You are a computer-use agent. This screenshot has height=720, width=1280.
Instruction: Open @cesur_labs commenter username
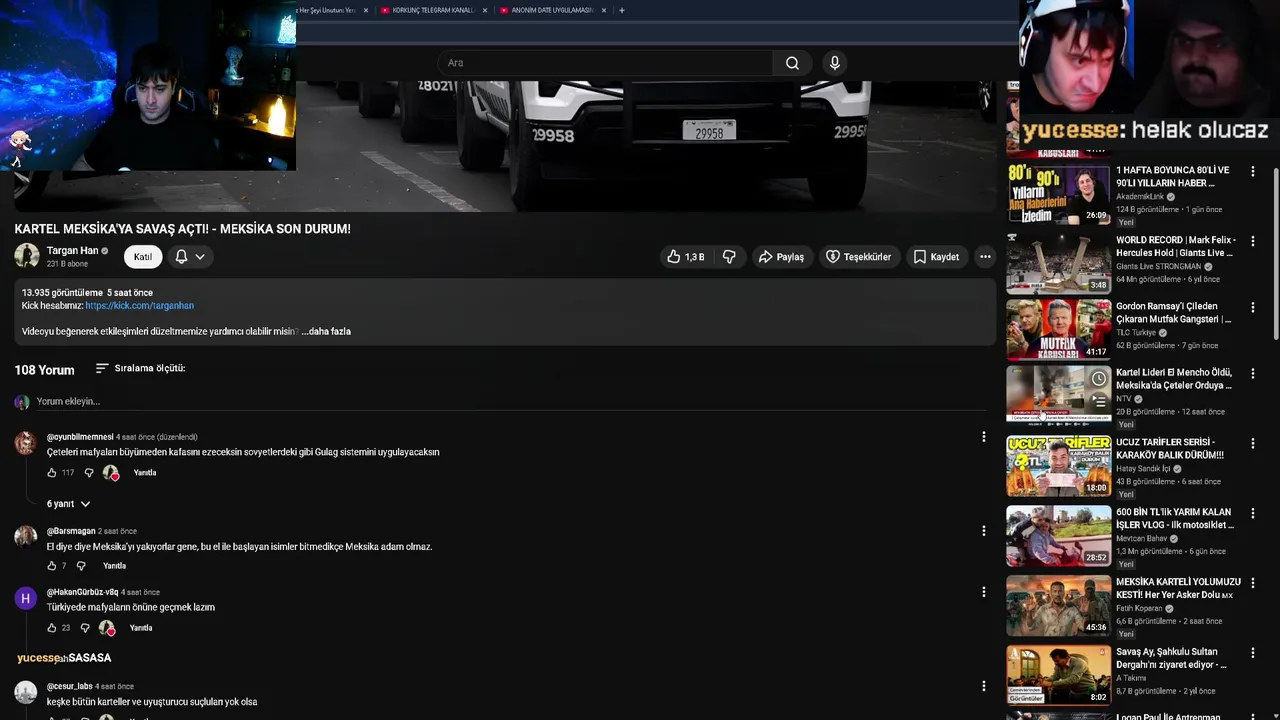coord(70,686)
